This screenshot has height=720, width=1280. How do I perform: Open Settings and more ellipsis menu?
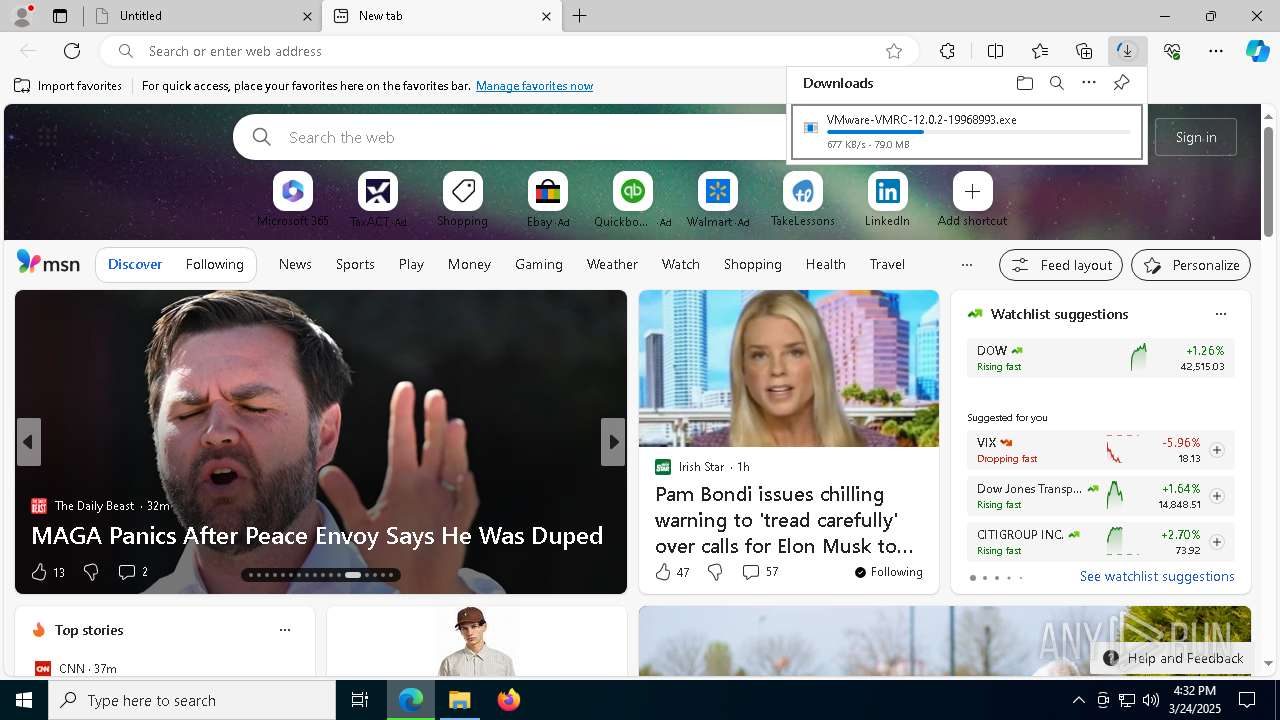(1216, 51)
